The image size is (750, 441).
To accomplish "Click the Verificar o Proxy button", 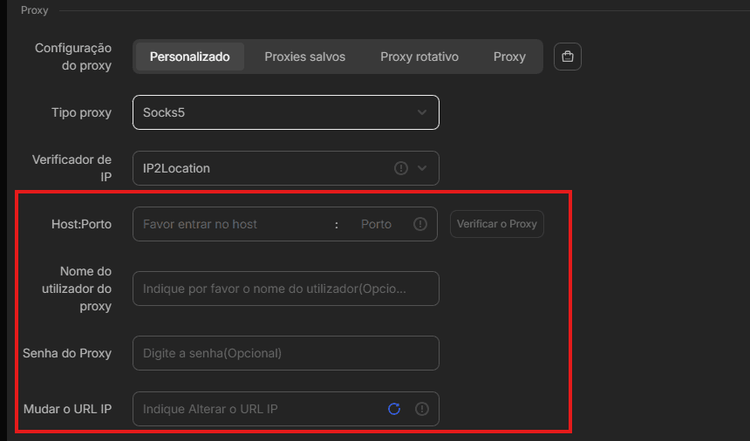I will [x=497, y=224].
